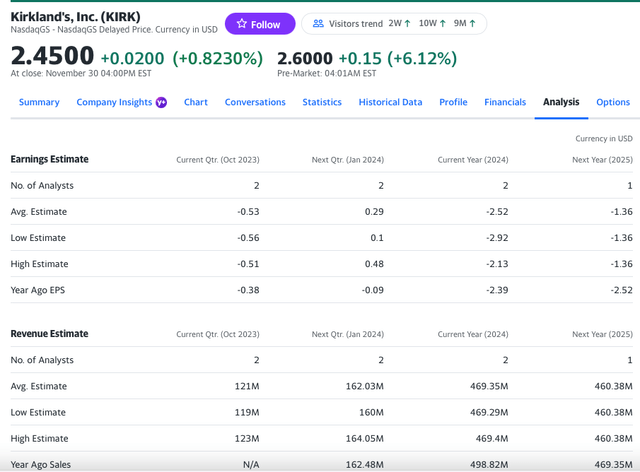Open the Historical Data tab

click(x=390, y=102)
